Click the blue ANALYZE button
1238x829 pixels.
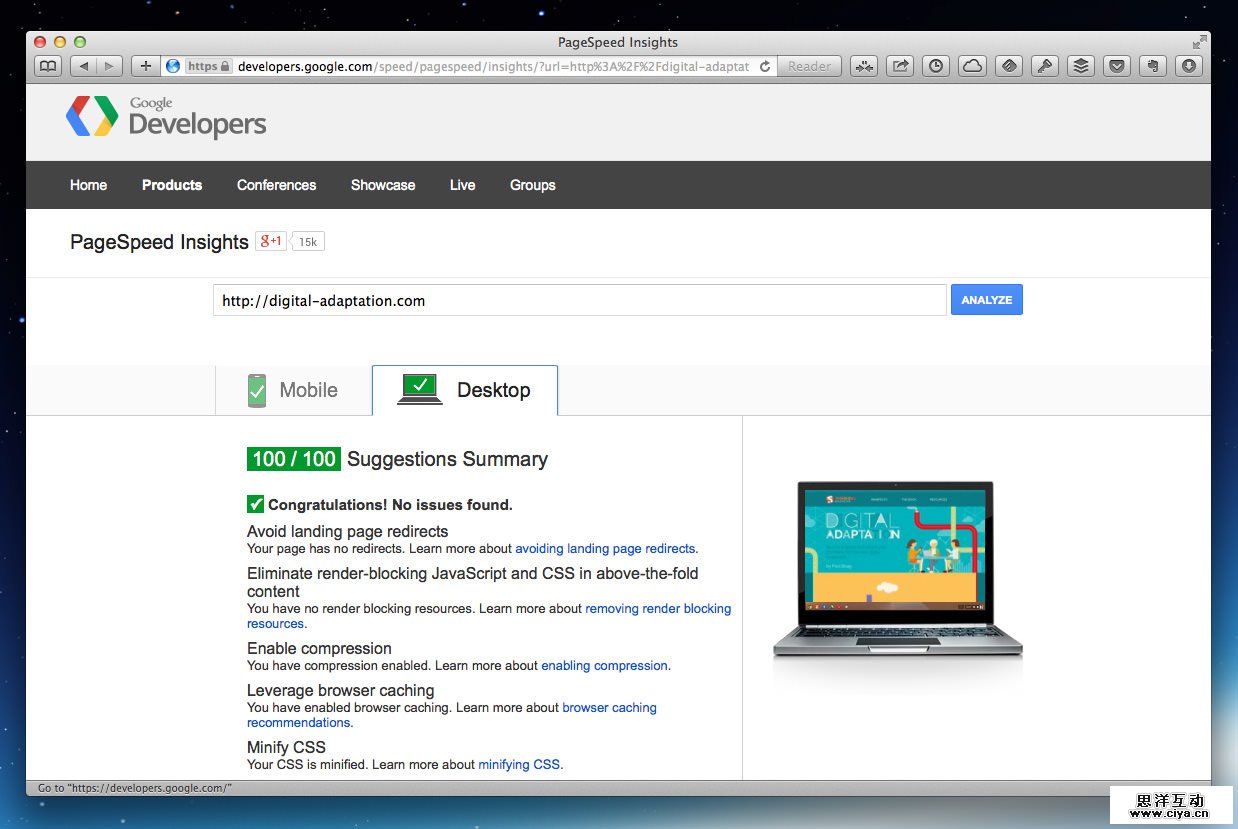986,300
